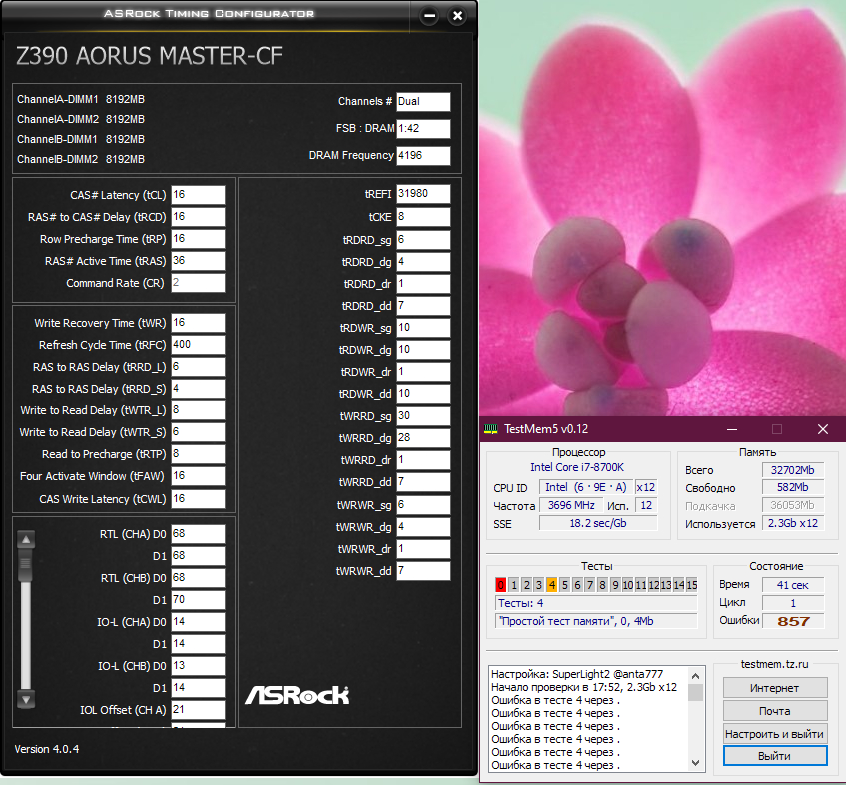Image resolution: width=846 pixels, height=785 pixels.
Task: Close the TestMem5 window
Action: click(822, 429)
